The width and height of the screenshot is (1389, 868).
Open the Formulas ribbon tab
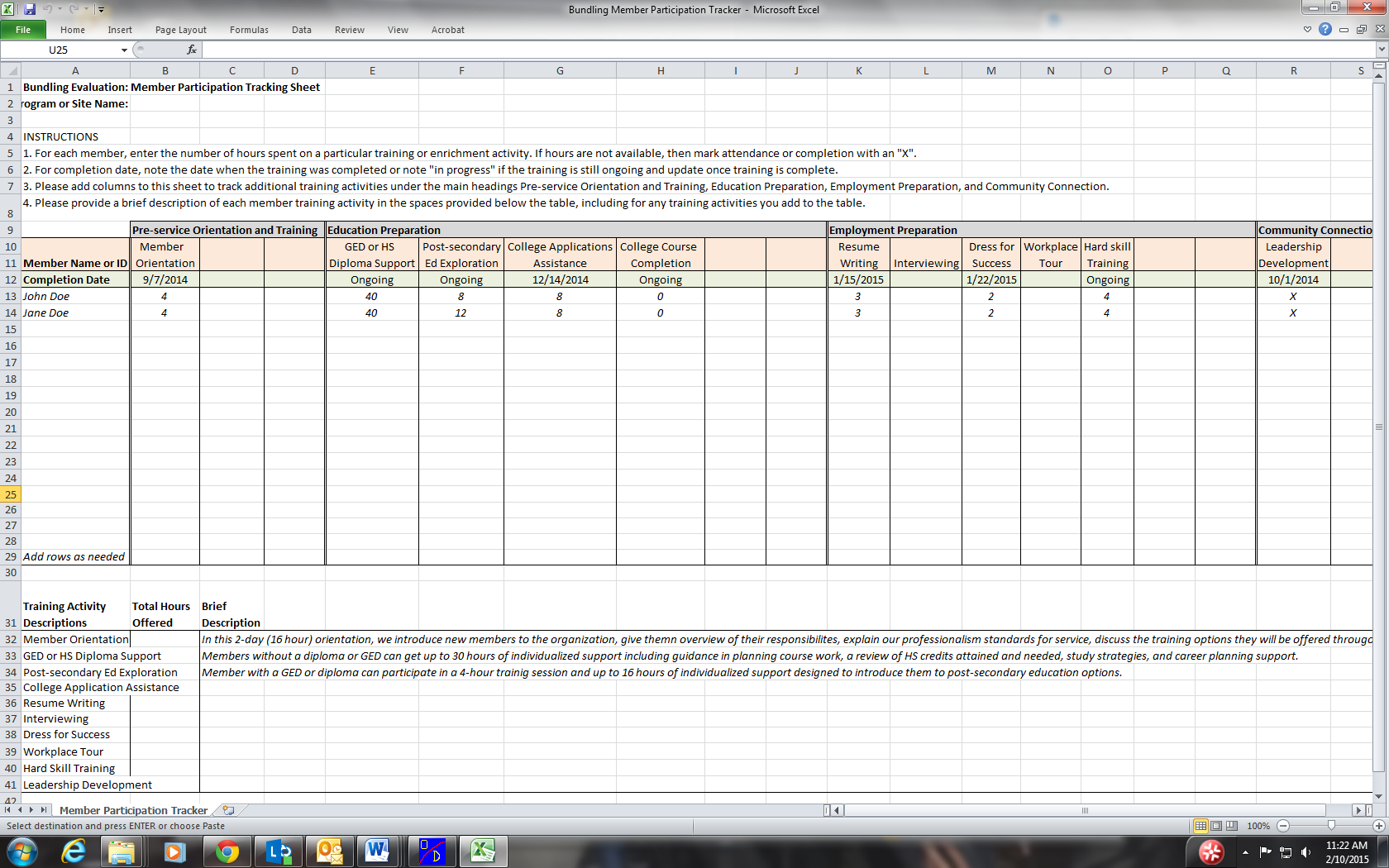coord(249,30)
